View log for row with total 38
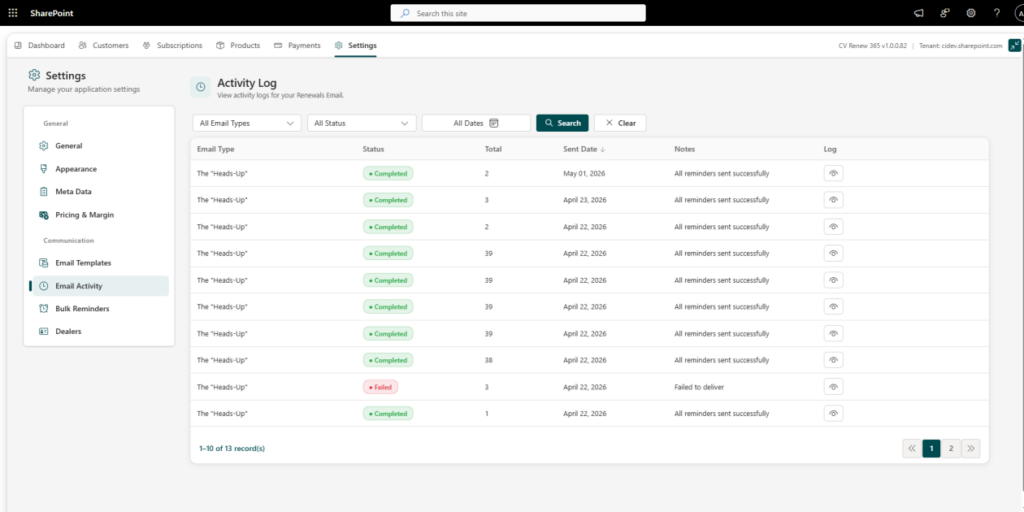 coord(833,360)
